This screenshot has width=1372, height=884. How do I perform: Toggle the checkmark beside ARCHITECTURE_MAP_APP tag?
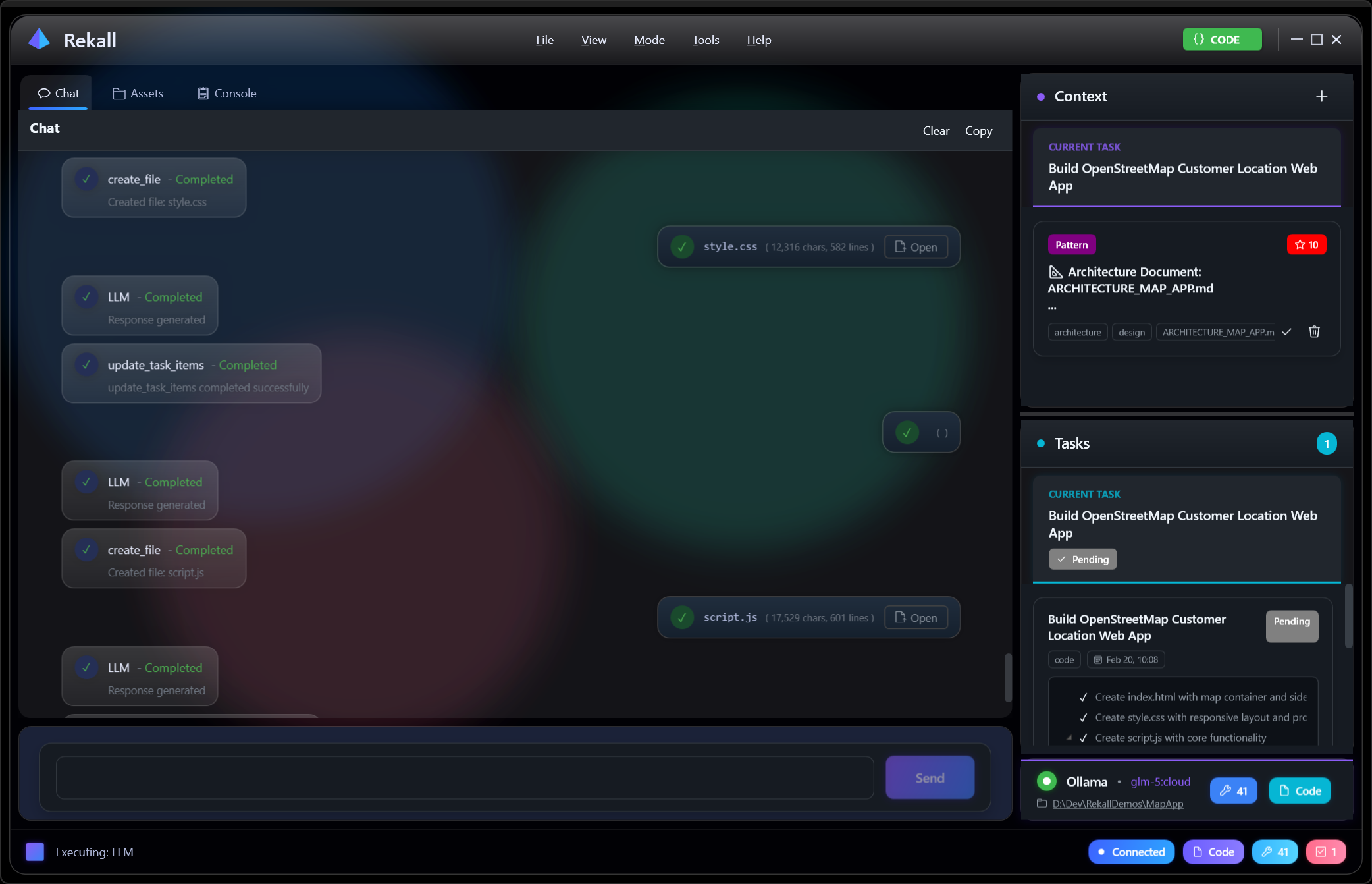(x=1286, y=331)
